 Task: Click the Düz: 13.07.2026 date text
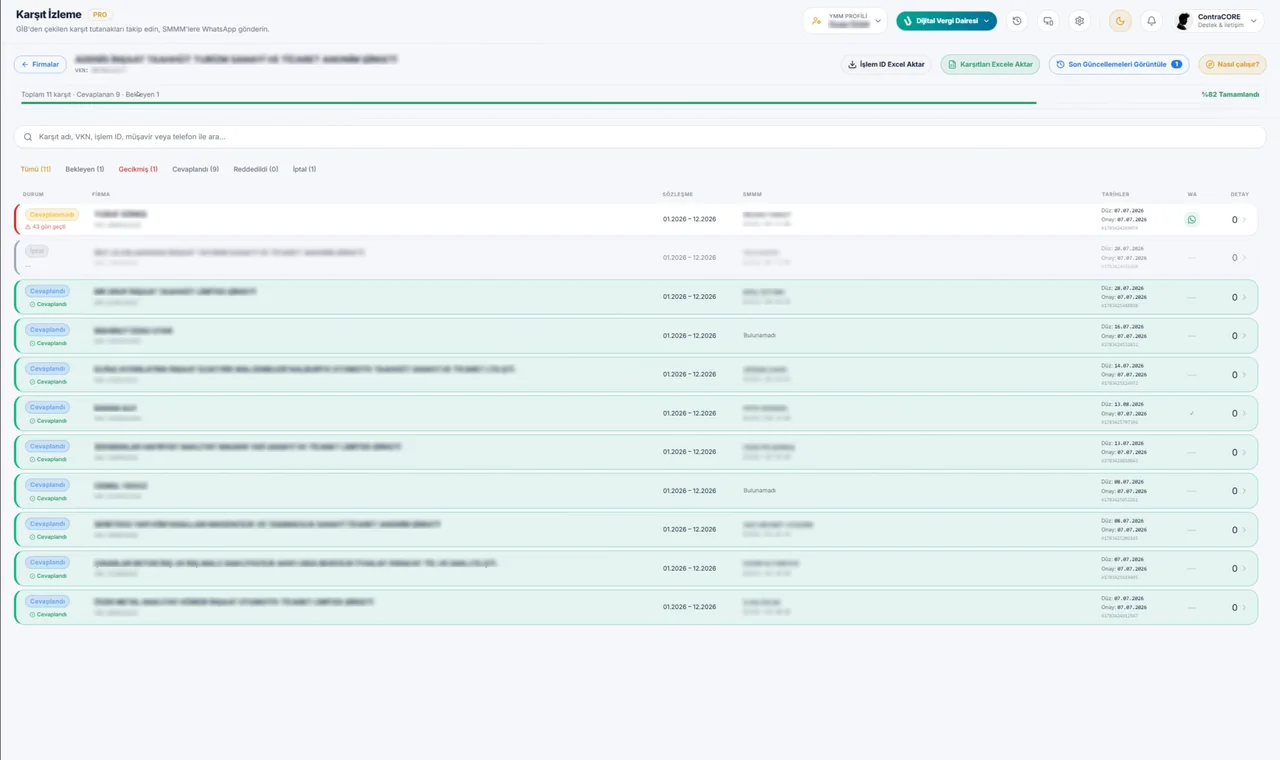(x=1124, y=443)
